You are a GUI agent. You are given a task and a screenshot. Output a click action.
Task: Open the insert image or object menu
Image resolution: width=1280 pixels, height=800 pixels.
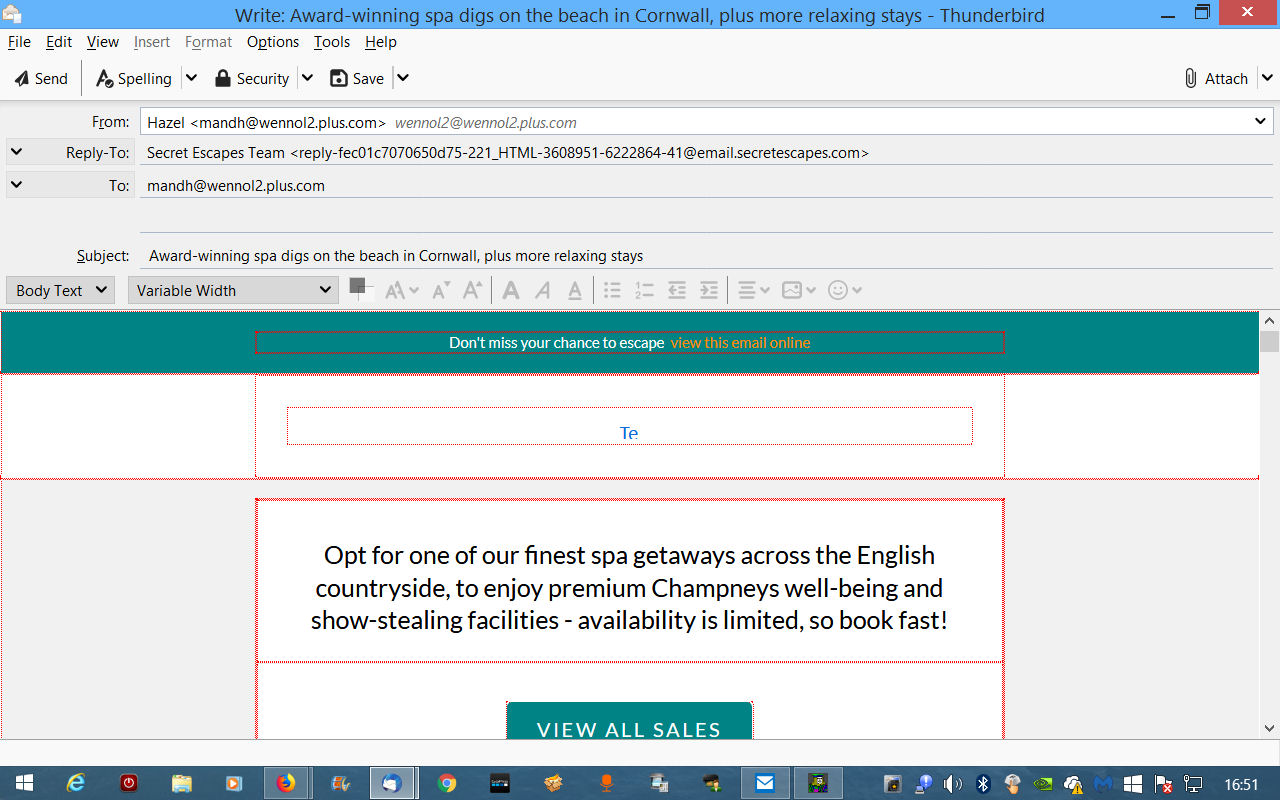pyautogui.click(x=799, y=290)
